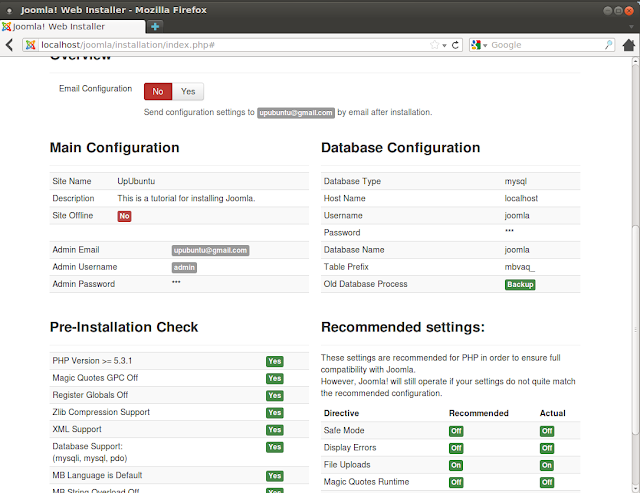
Task: Click the PHP Version Yes badge
Action: [x=275, y=361]
